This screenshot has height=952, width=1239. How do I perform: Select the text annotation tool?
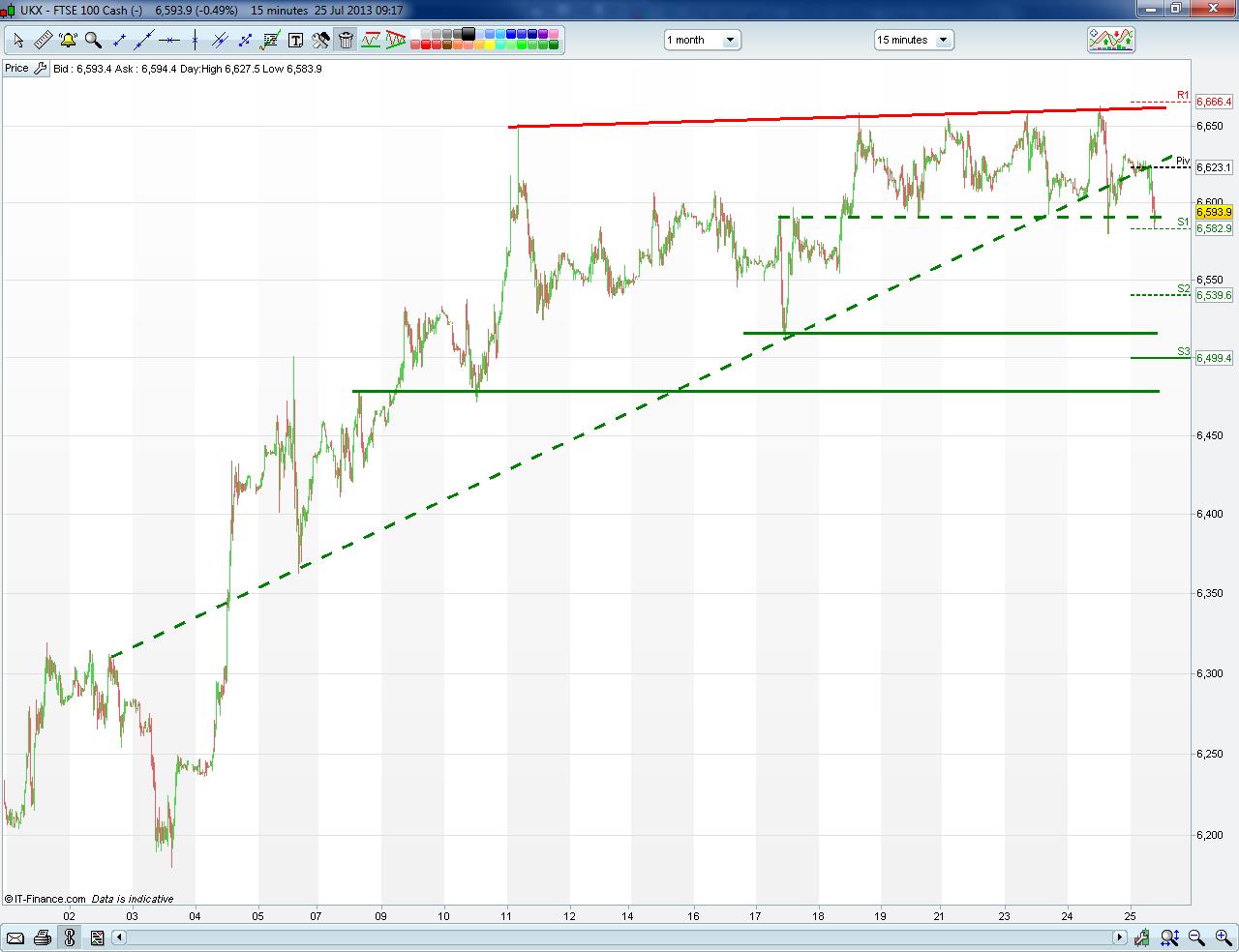[295, 40]
